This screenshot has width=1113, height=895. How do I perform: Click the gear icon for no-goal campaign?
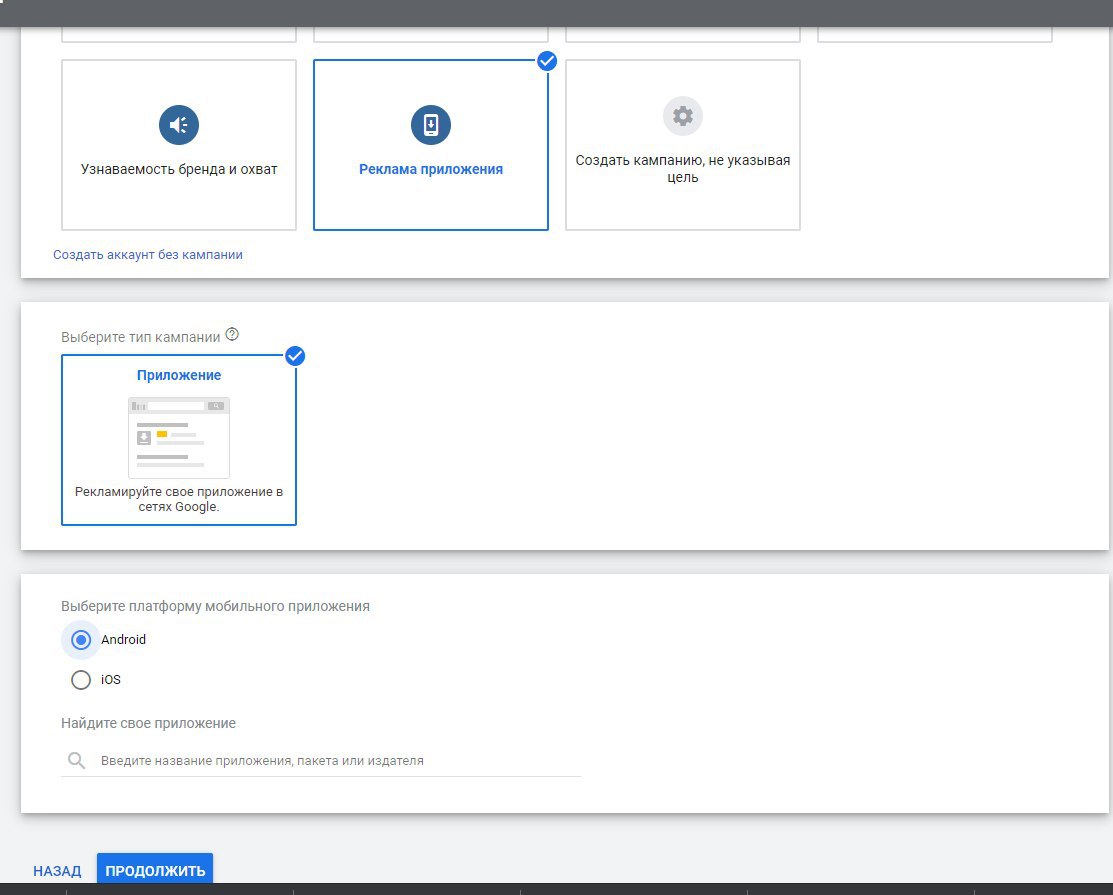(x=683, y=116)
